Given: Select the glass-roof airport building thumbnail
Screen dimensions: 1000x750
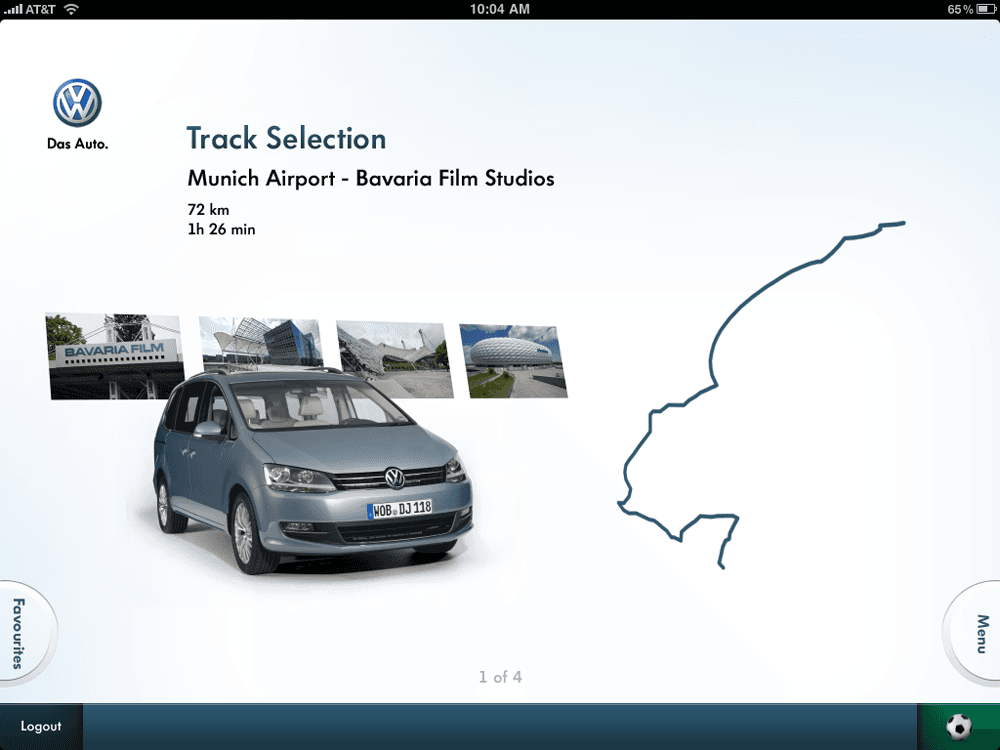Looking at the screenshot, I should [261, 344].
